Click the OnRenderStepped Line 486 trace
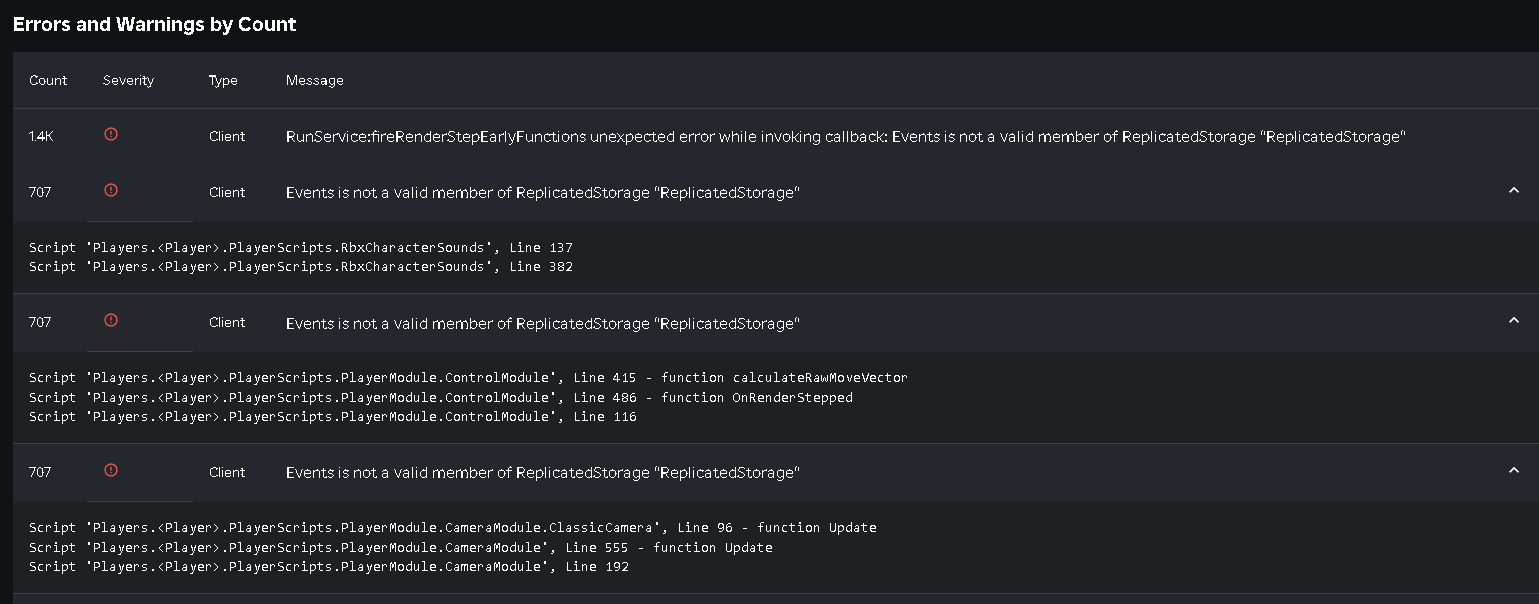This screenshot has width=1539, height=604. 441,398
